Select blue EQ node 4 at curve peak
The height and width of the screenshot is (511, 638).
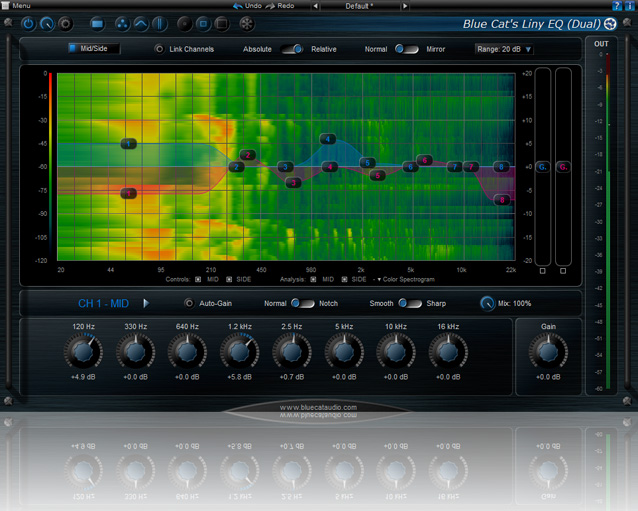(328, 139)
